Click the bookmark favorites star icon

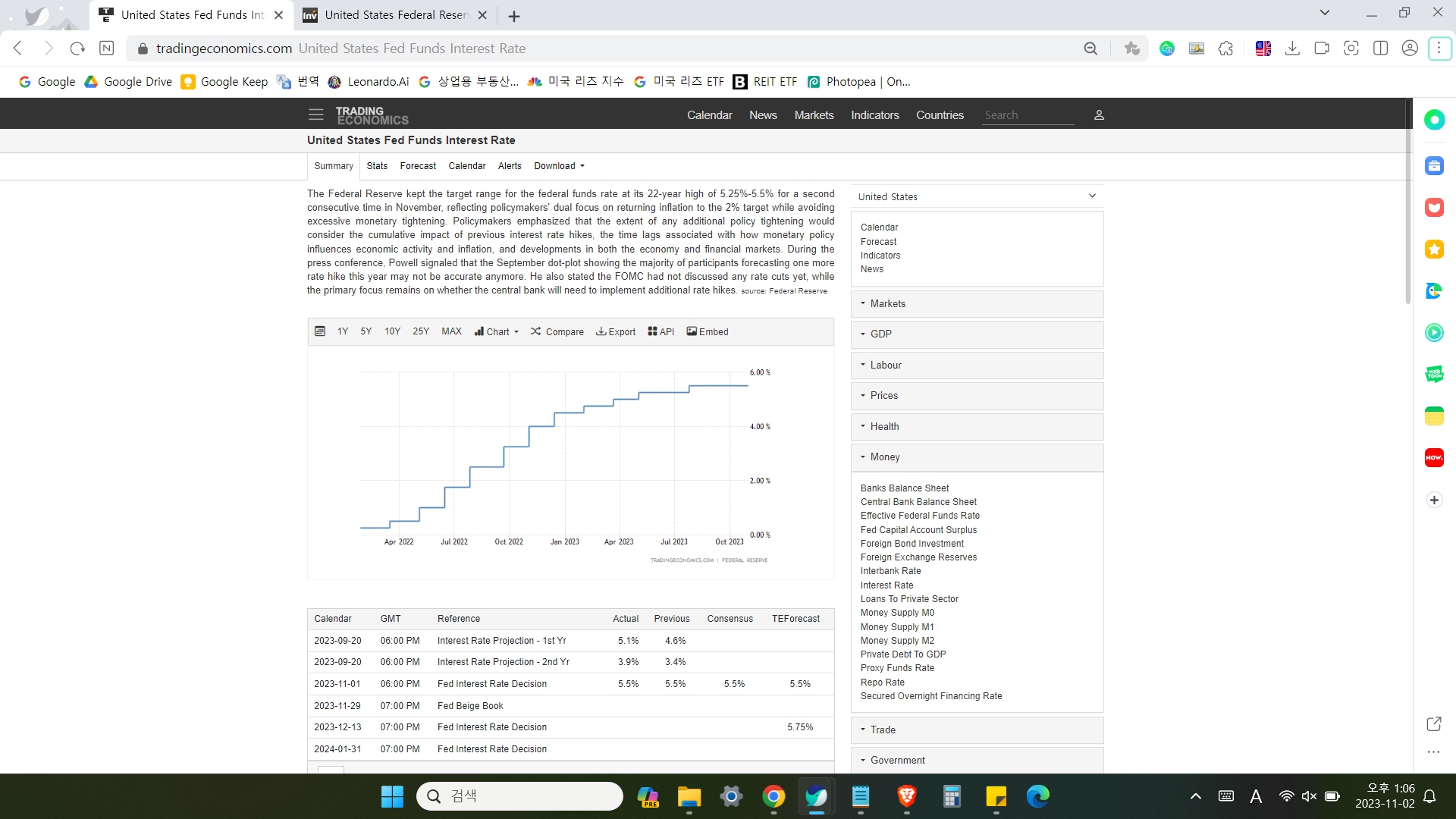point(1132,49)
